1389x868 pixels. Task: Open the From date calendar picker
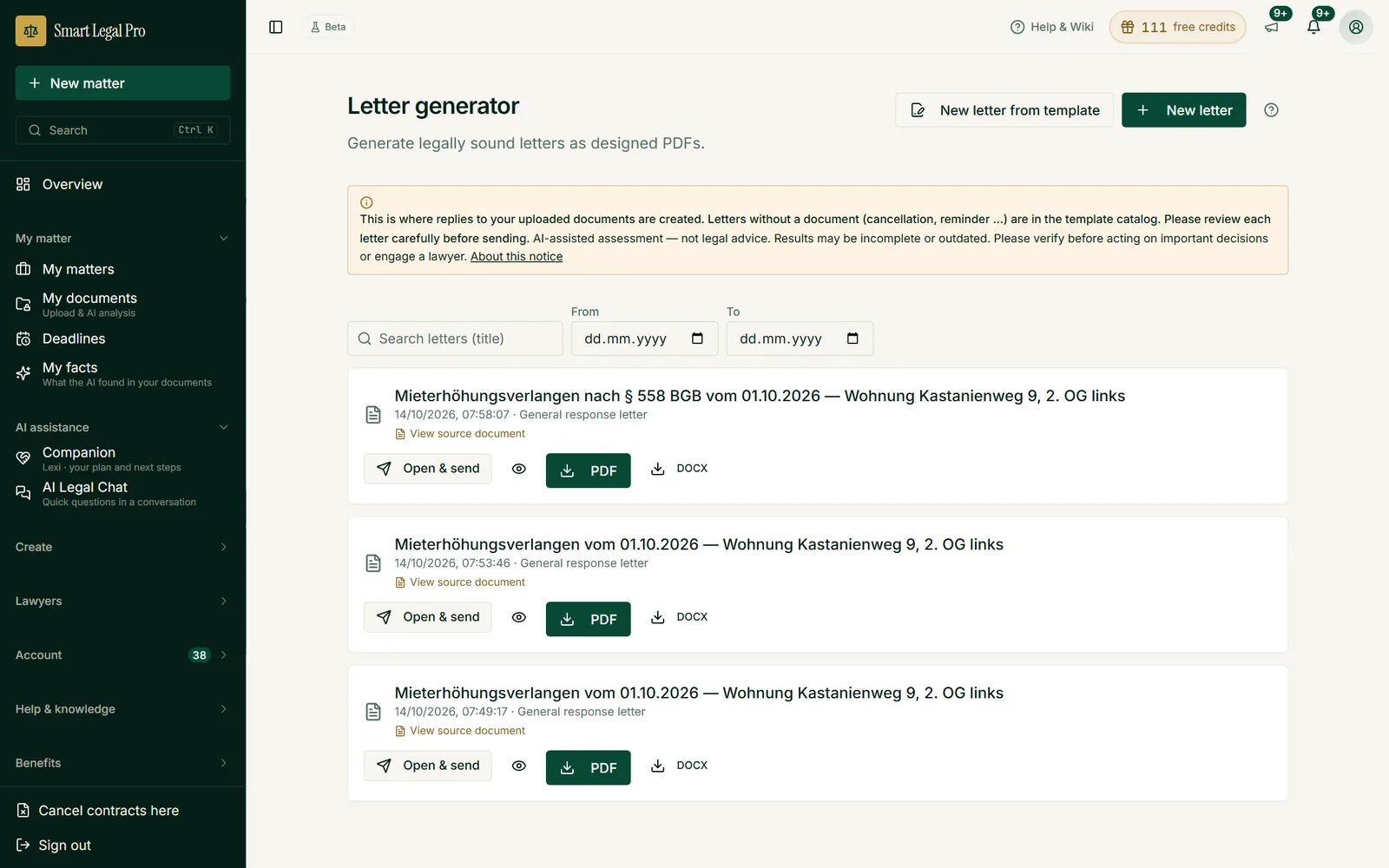(697, 339)
